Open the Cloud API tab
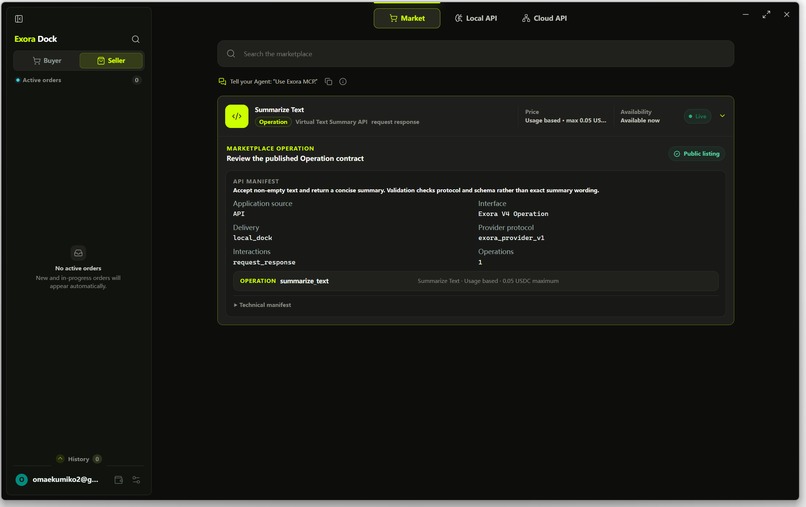Screen dimensions: 806x507 pos(544,19)
